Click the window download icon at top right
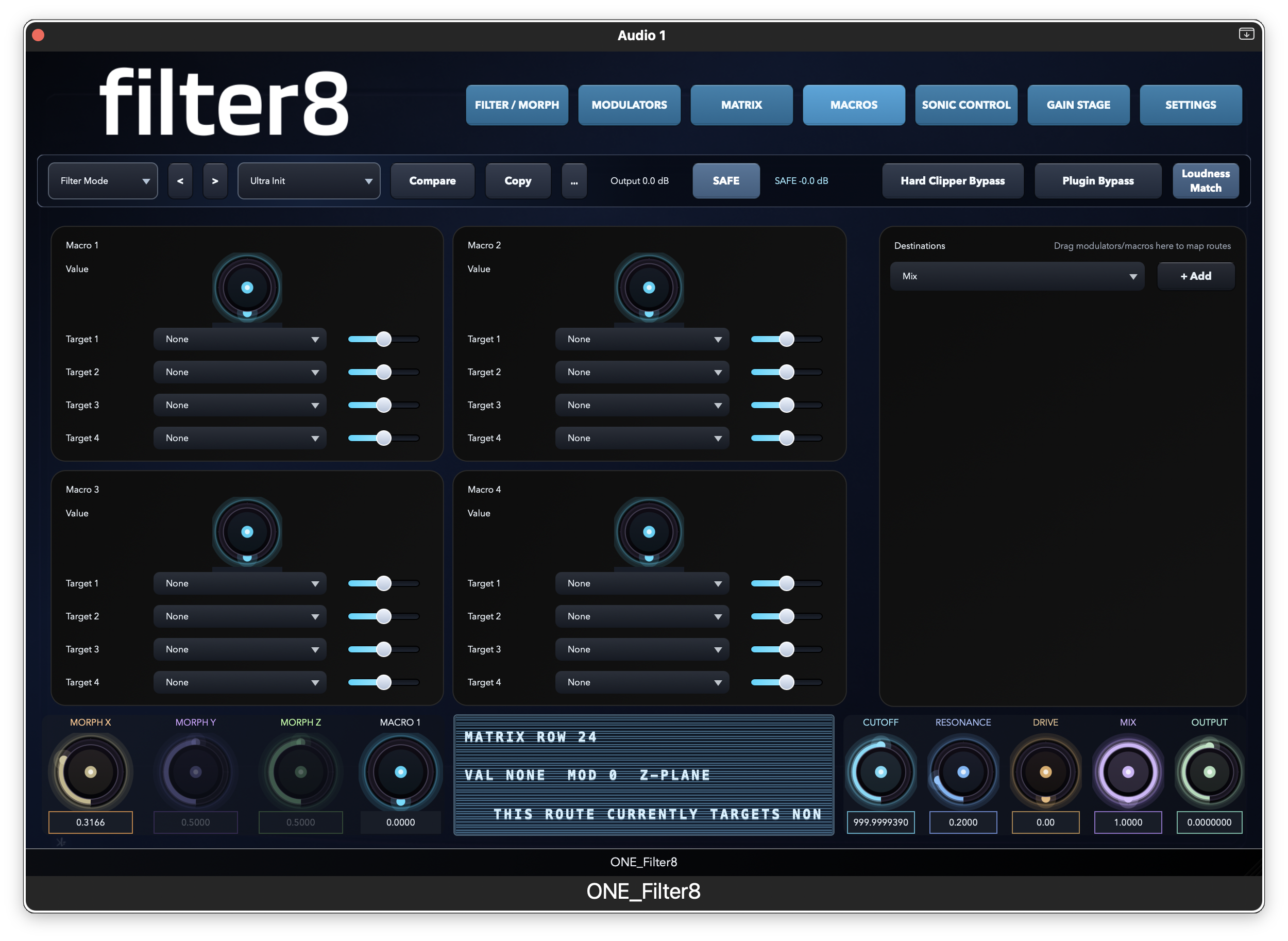This screenshot has height=941, width=1288. point(1246,34)
